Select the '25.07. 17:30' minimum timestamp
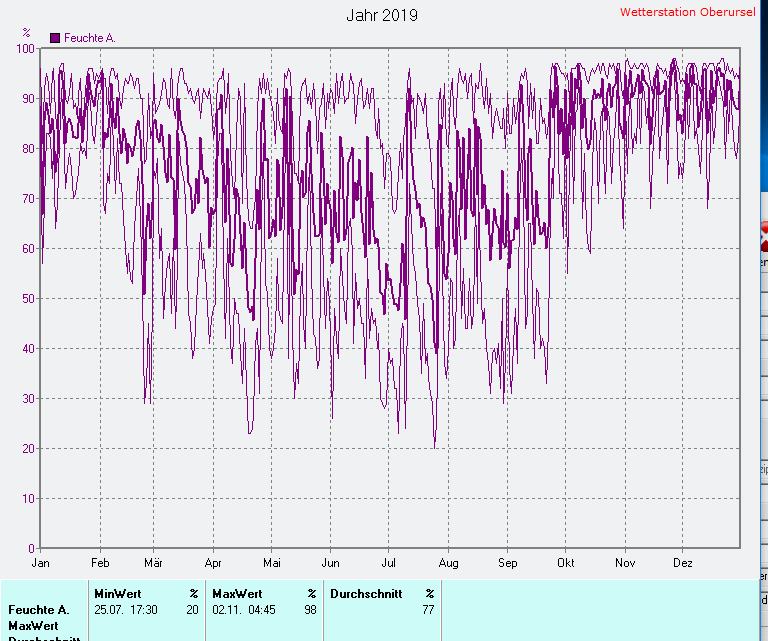This screenshot has width=768, height=641. pos(126,610)
